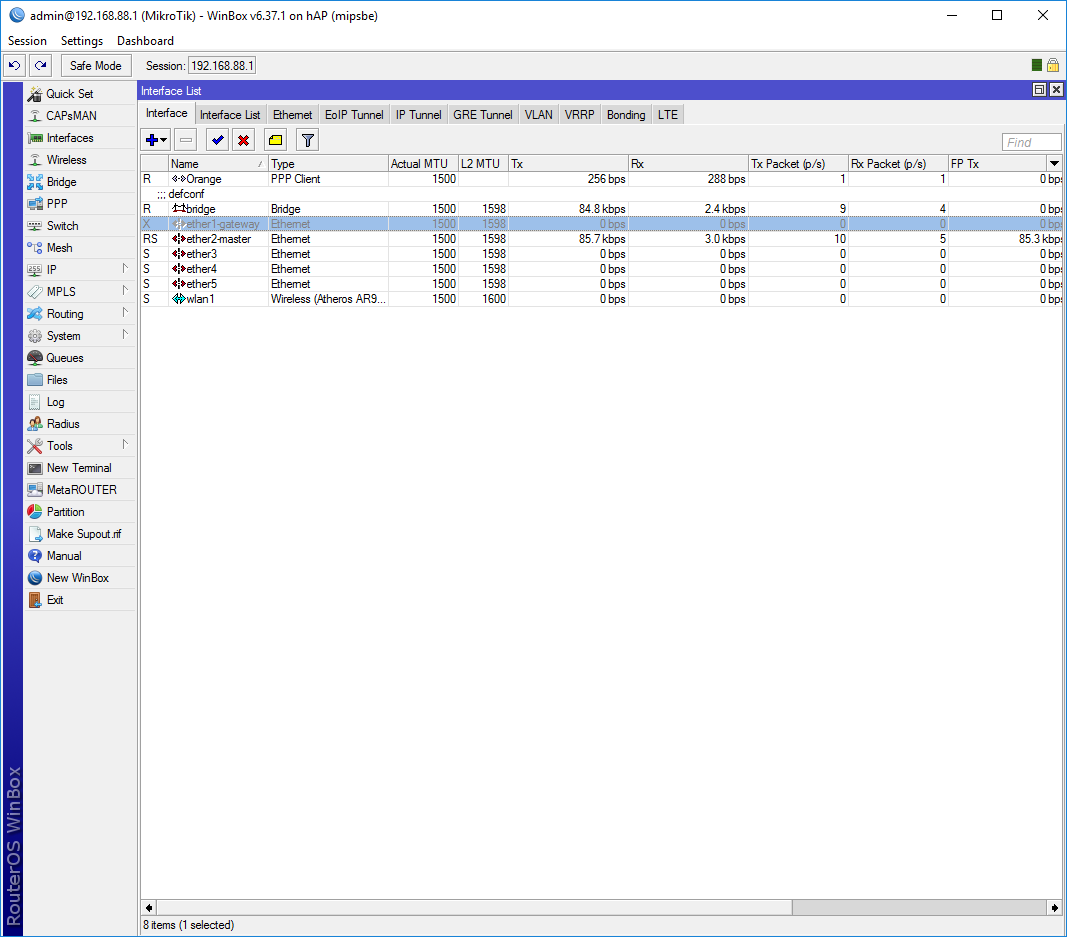This screenshot has height=937, width=1067.
Task: Open MetaROUTER in sidebar
Action: click(x=81, y=490)
